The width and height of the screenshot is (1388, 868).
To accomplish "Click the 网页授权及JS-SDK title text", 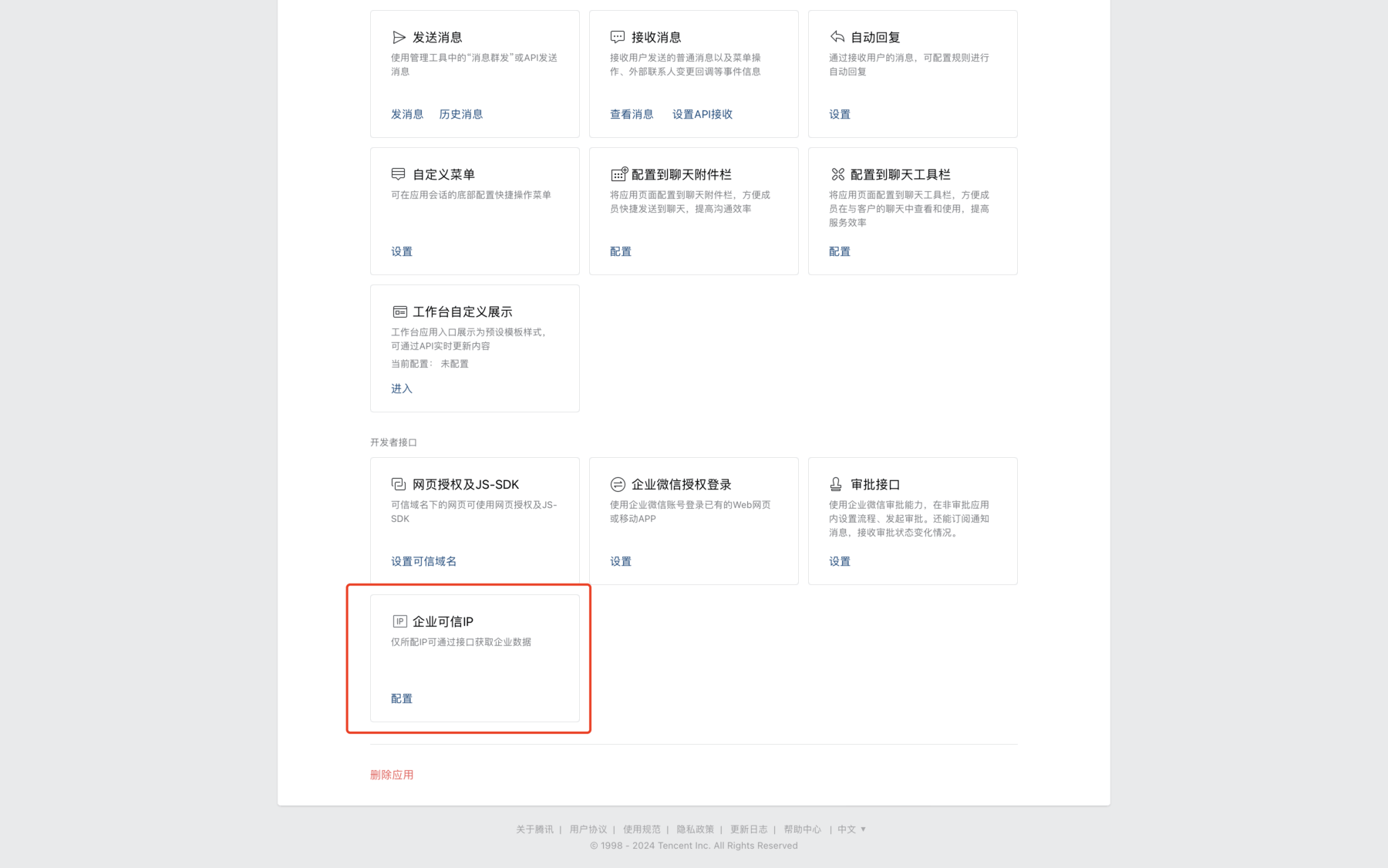I will (x=466, y=484).
